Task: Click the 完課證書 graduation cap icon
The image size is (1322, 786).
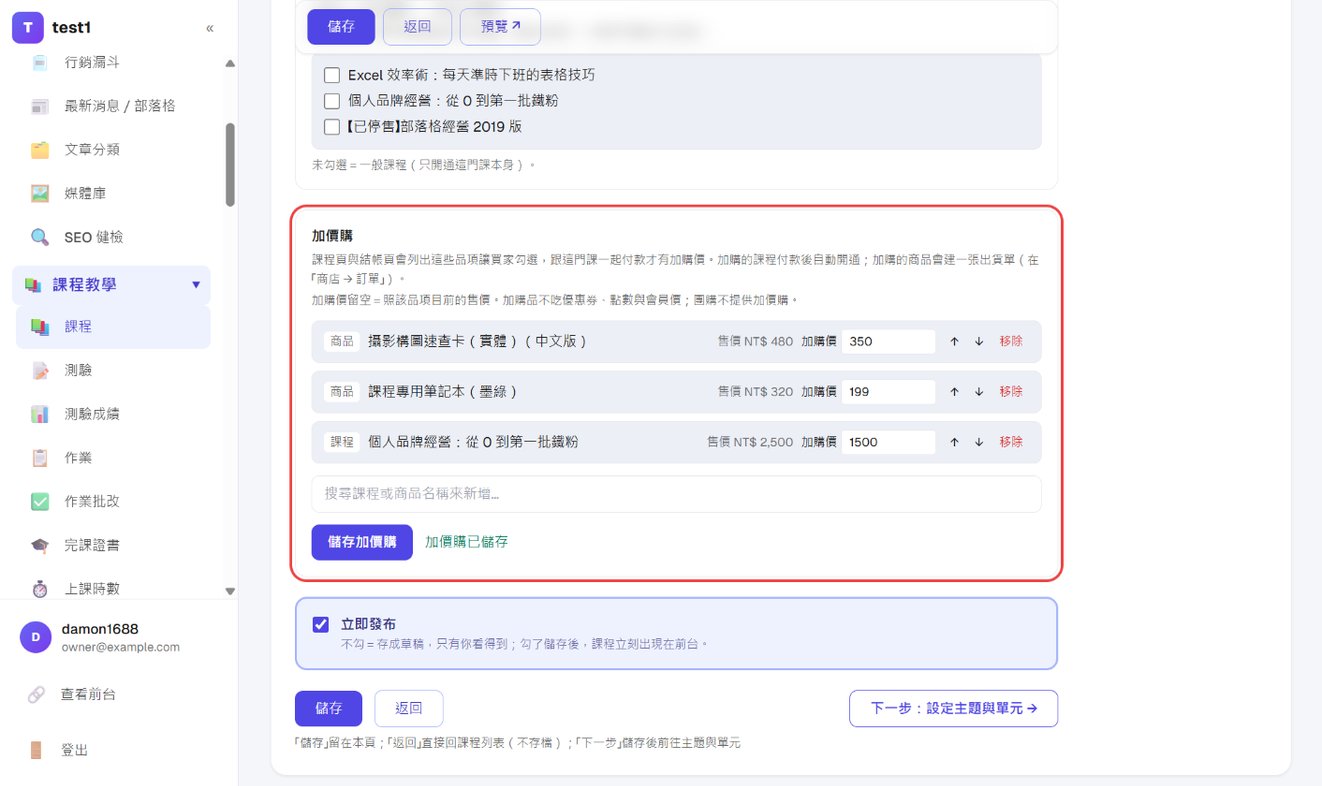Action: click(40, 546)
